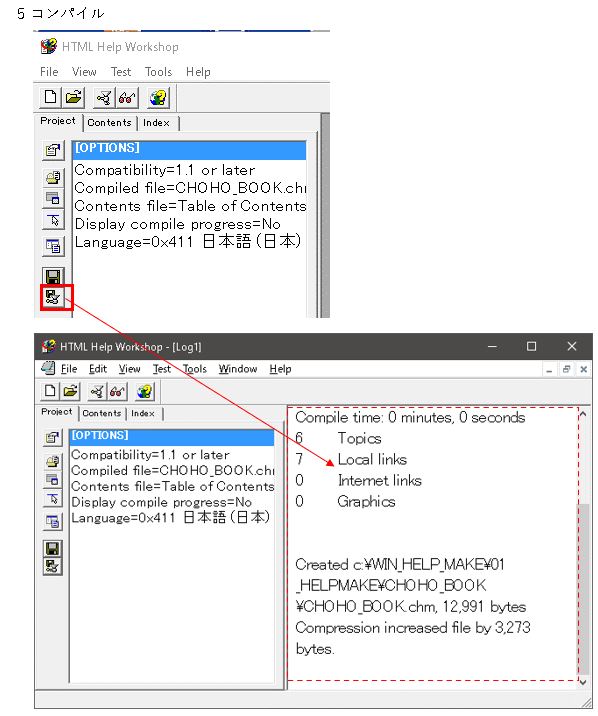Open the Edit menu in the Log1 window
This screenshot has height=716, width=598.
click(x=98, y=369)
